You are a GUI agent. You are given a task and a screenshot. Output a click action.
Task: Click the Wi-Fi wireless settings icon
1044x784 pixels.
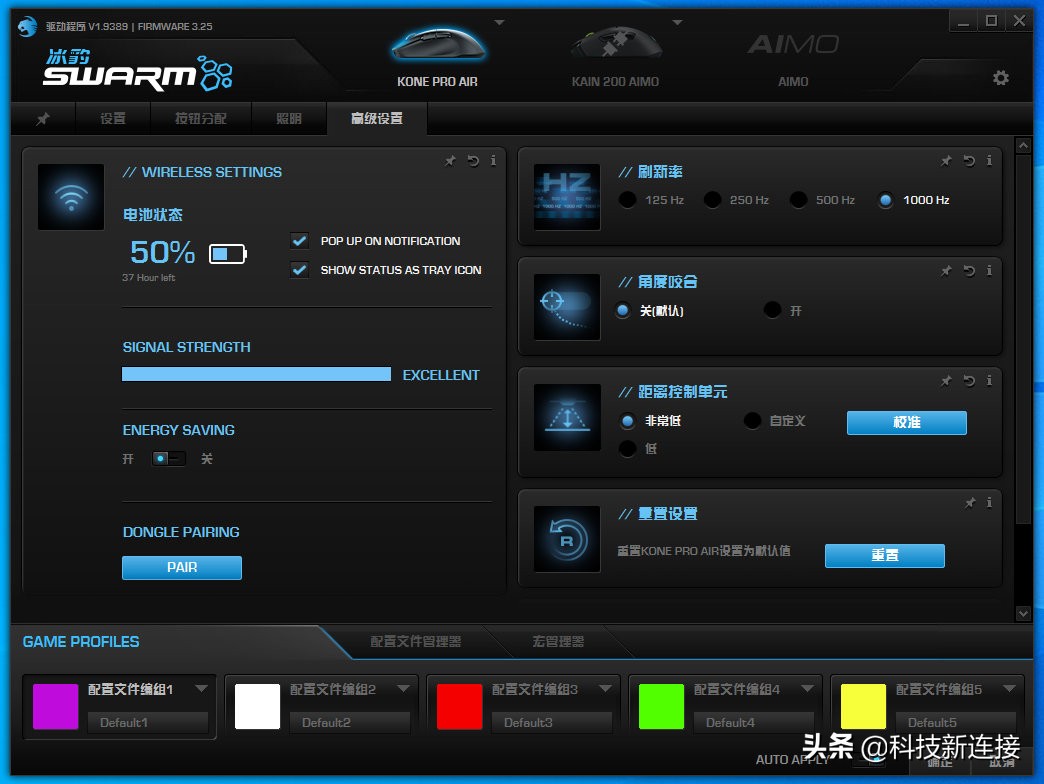(x=71, y=197)
